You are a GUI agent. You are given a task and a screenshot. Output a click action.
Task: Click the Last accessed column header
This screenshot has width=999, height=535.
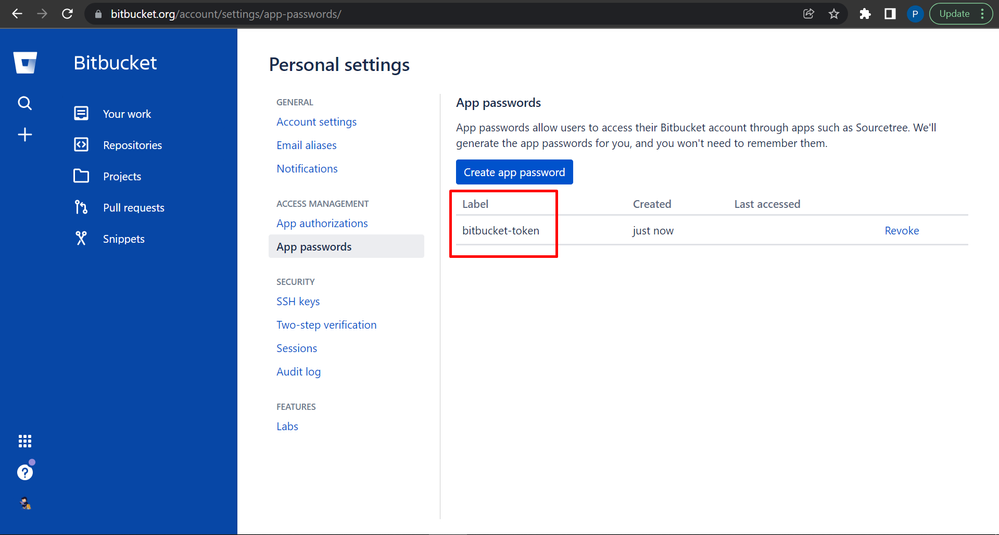[767, 204]
